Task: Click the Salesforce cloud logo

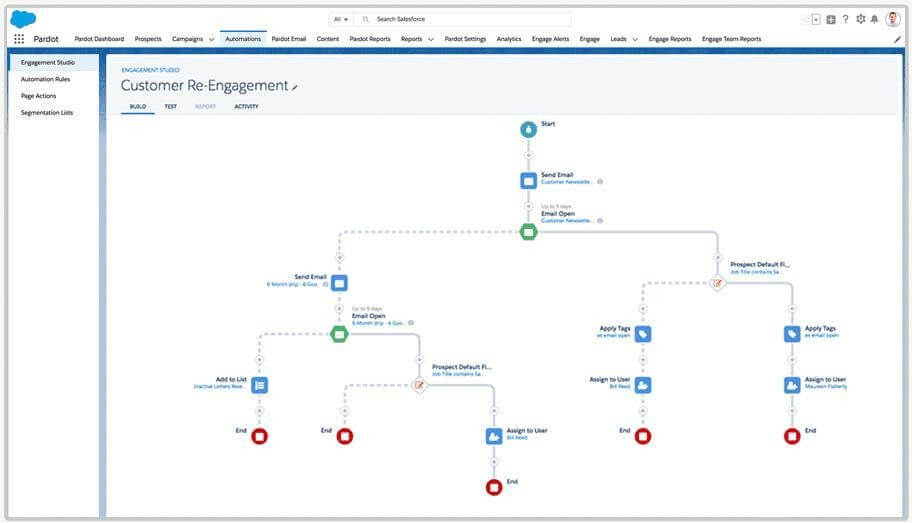Action: (x=23, y=19)
